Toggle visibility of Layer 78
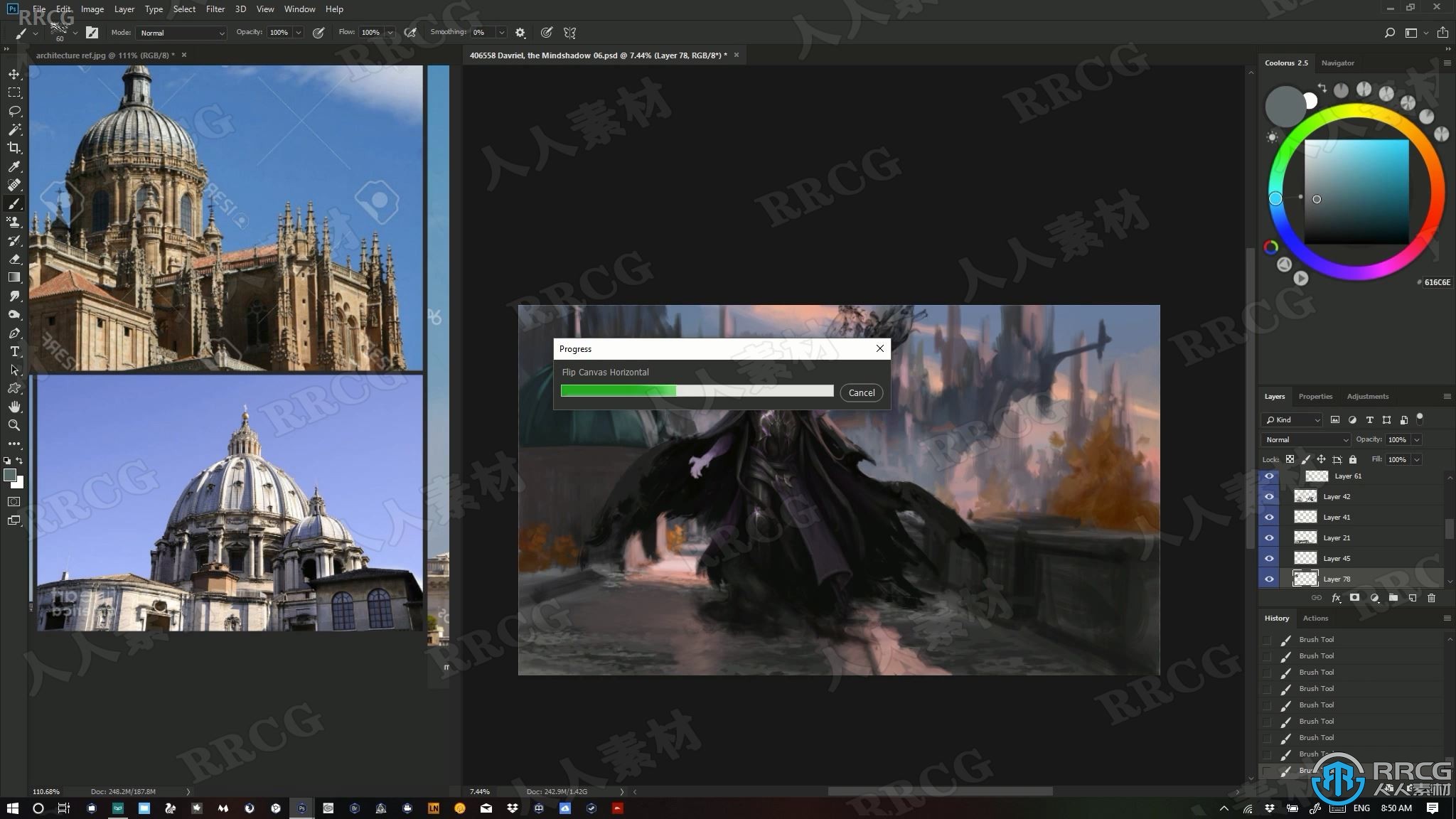The height and width of the screenshot is (819, 1456). [1269, 578]
